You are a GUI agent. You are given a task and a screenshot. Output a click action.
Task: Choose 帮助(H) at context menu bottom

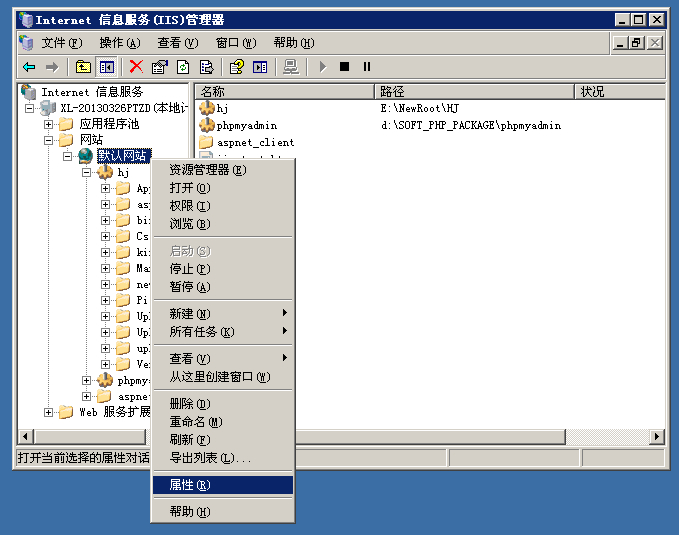tap(223, 512)
